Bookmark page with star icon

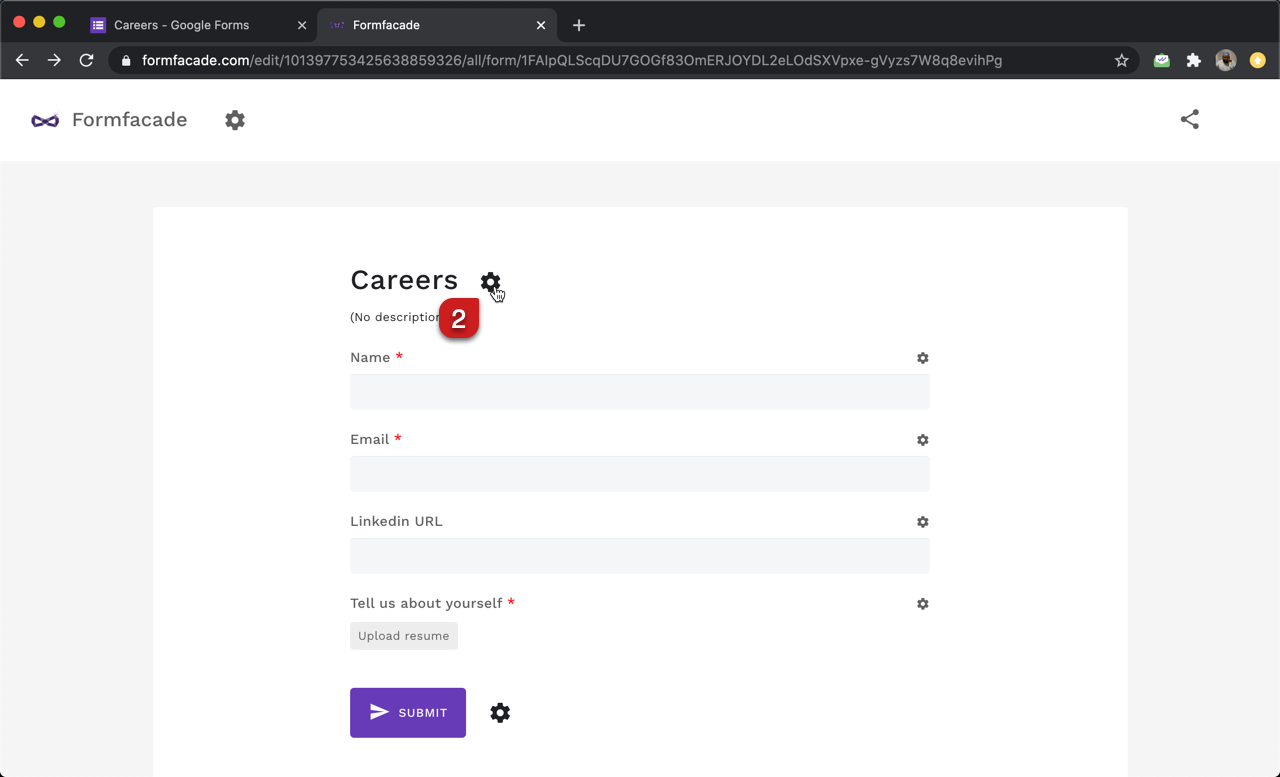click(1121, 60)
